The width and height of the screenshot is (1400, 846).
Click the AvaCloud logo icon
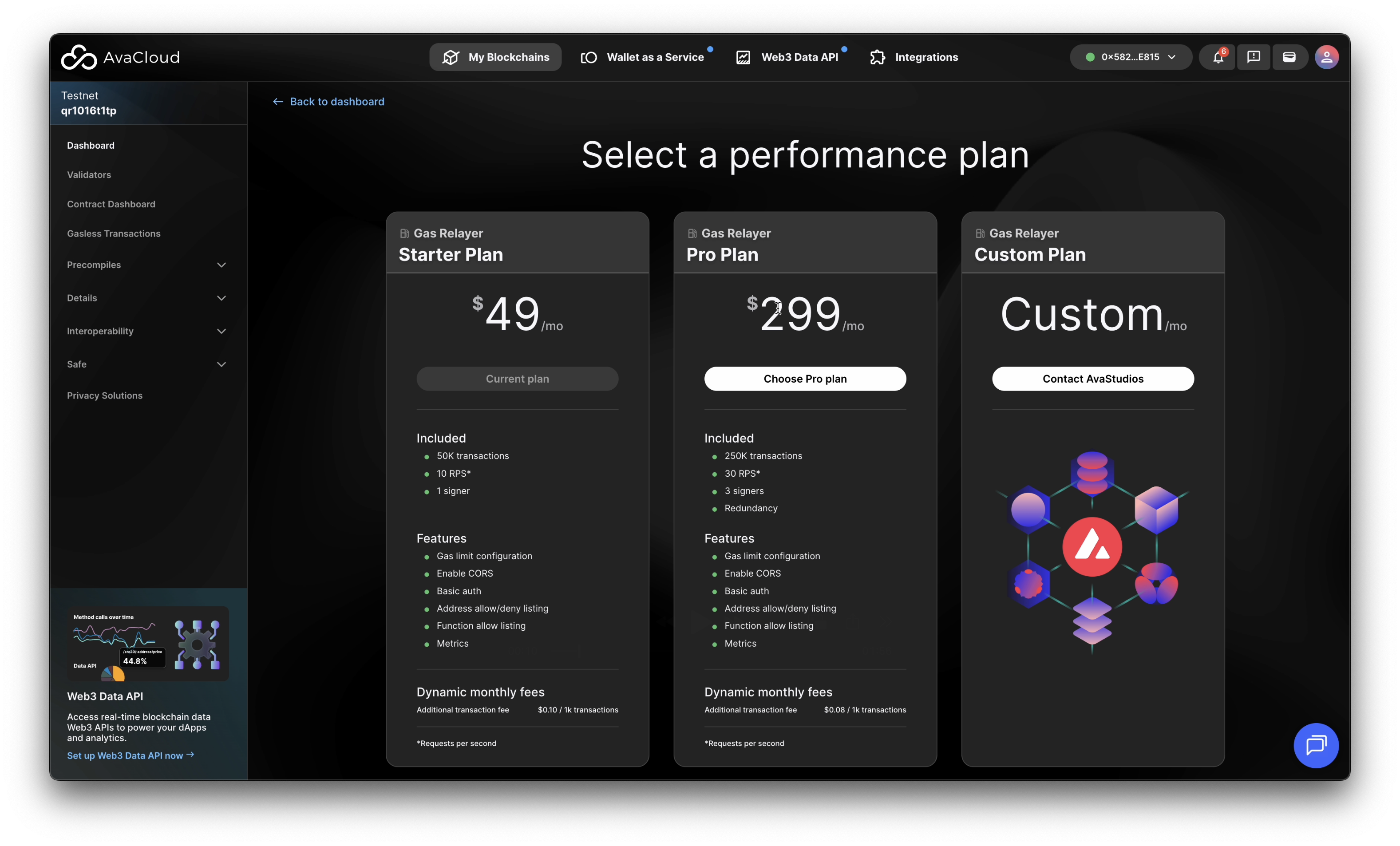79,57
